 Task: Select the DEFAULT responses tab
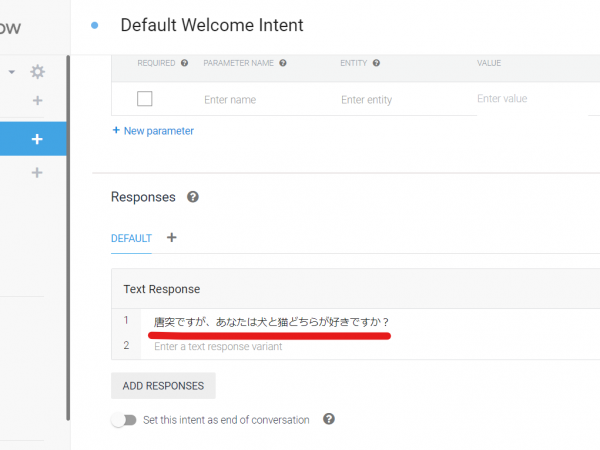point(131,238)
